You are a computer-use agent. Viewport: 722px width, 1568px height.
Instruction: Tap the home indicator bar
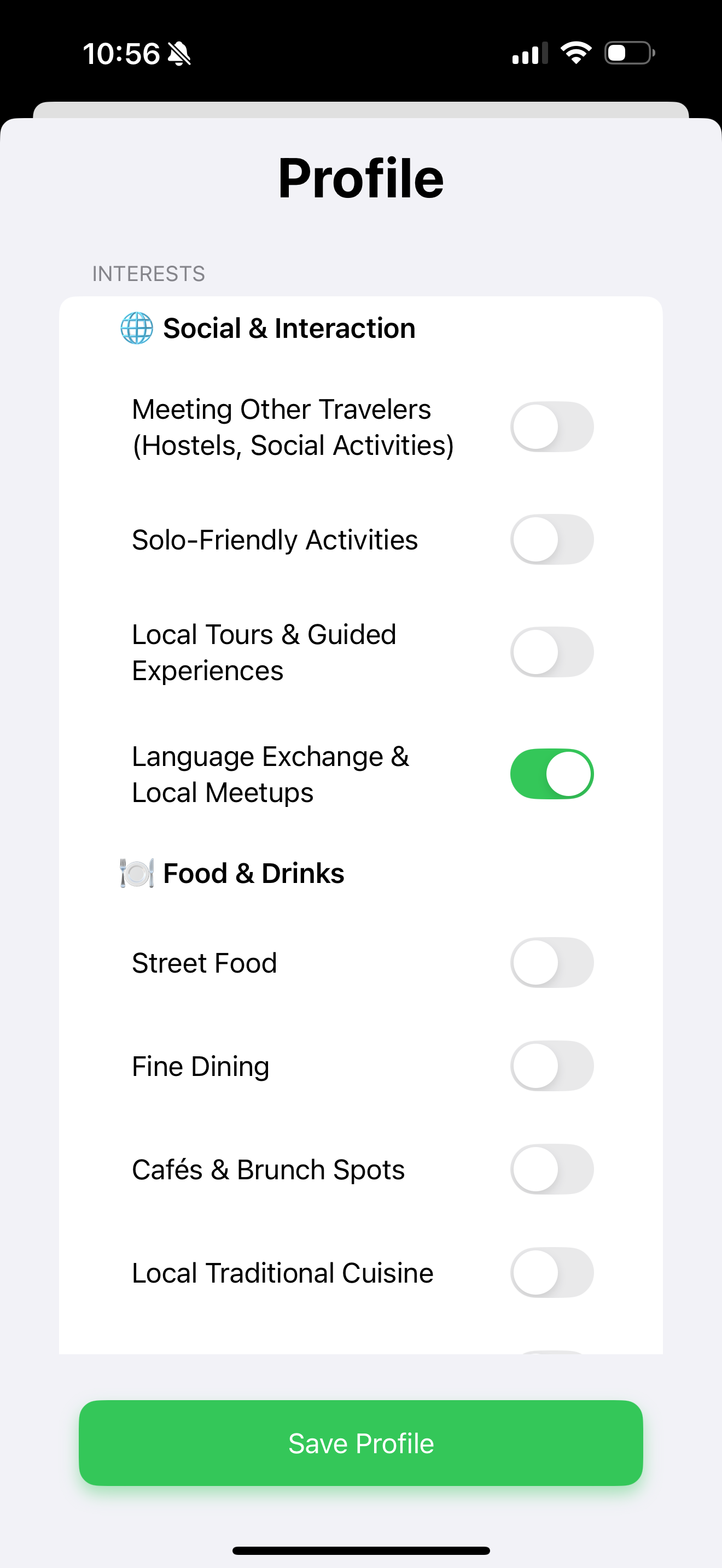point(361,1551)
